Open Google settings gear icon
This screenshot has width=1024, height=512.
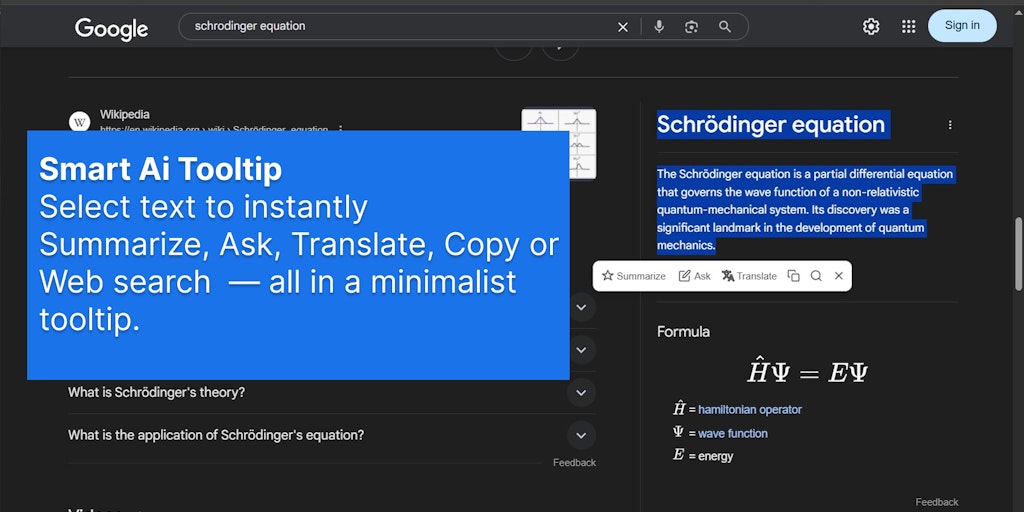tap(871, 26)
